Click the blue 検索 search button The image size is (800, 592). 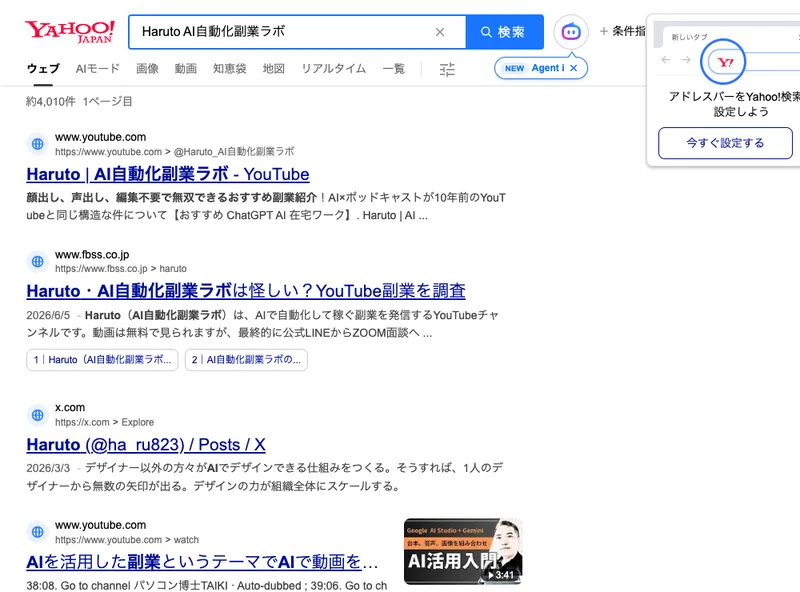point(504,32)
